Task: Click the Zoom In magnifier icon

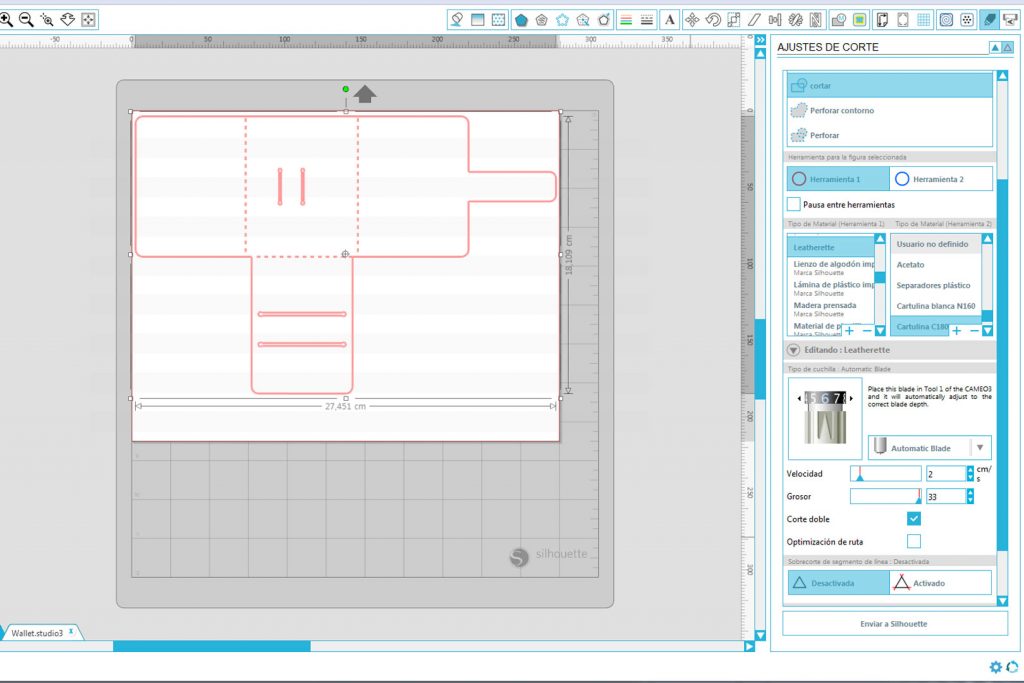Action: pyautogui.click(x=7, y=20)
